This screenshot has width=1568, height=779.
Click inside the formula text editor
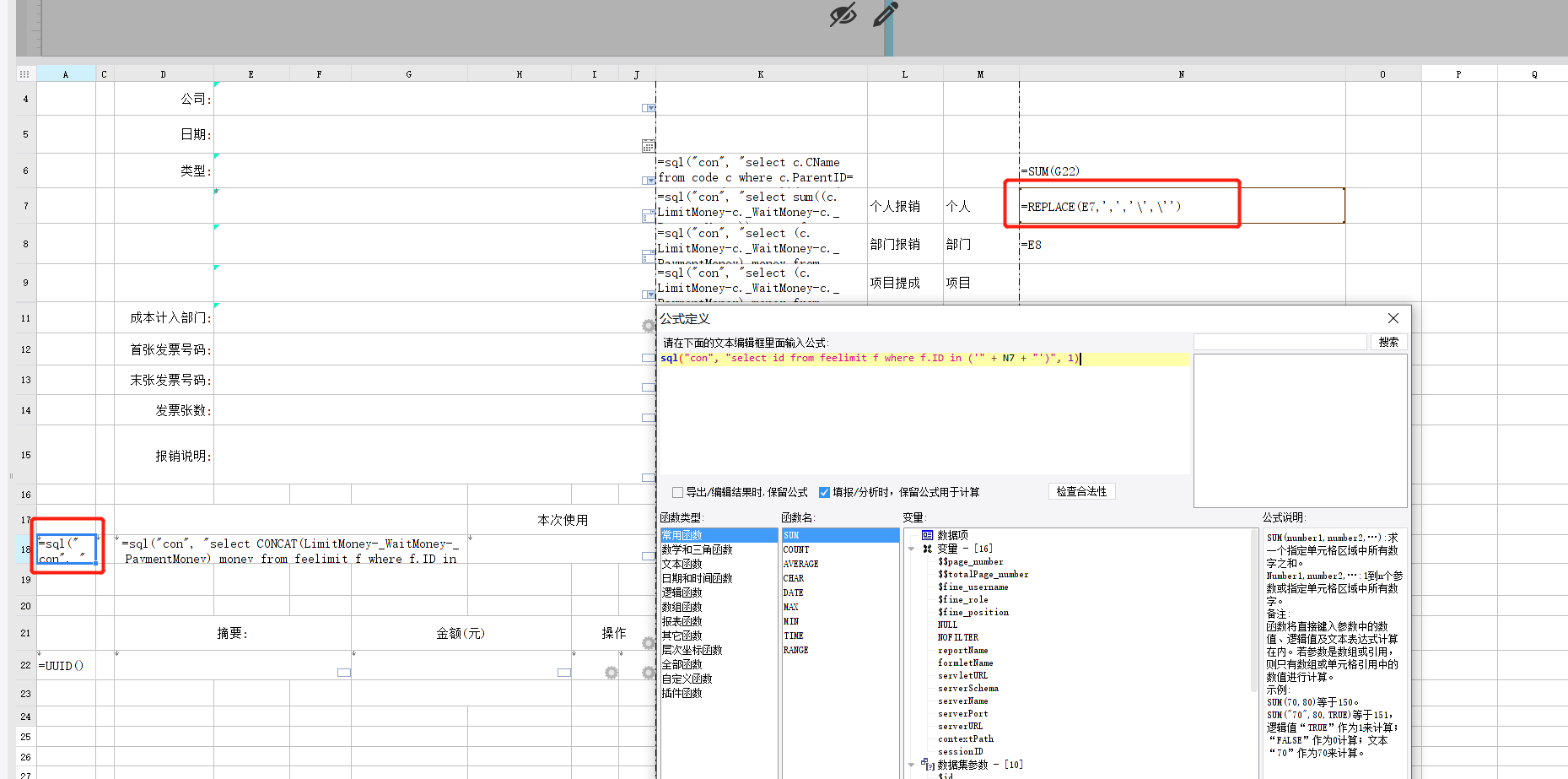click(924, 414)
